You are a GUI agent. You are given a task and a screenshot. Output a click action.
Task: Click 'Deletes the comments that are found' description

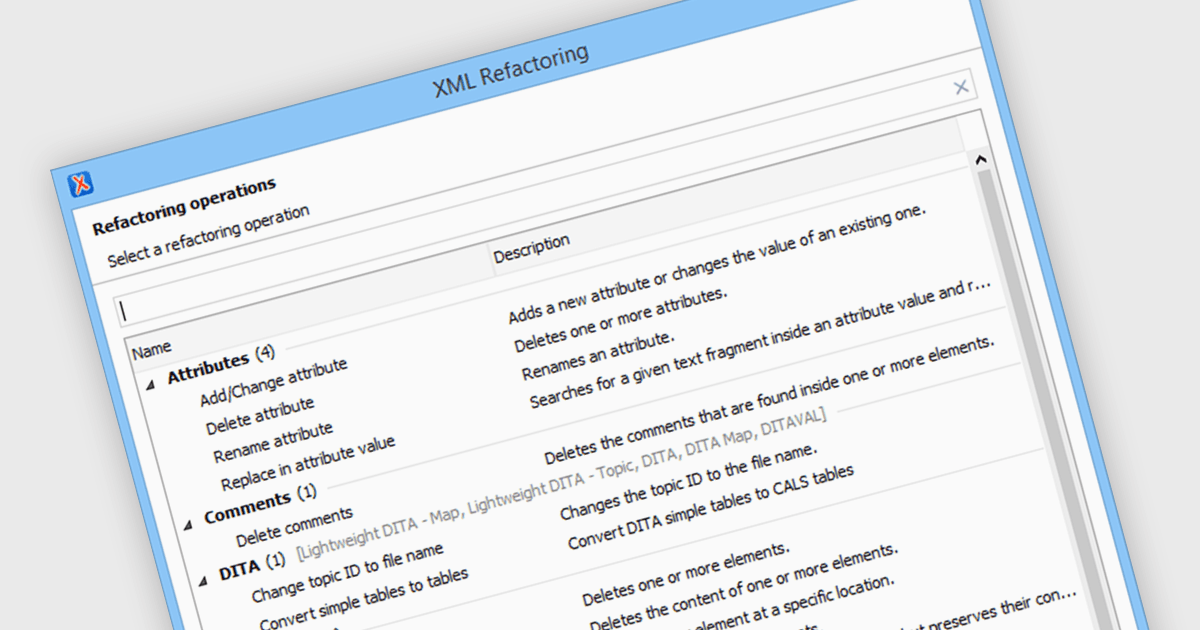tap(771, 400)
